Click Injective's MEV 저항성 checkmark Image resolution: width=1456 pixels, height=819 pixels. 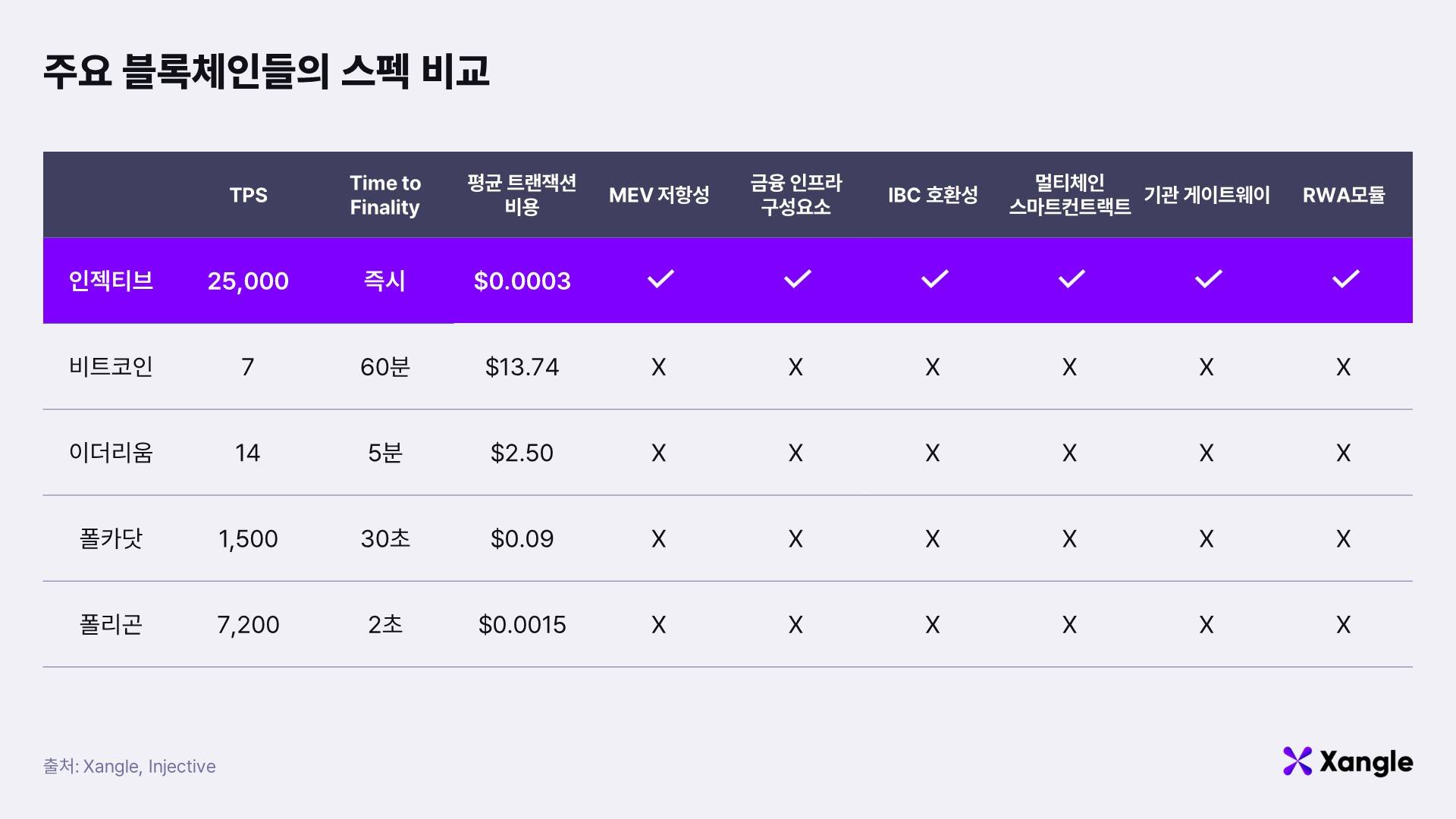point(660,279)
